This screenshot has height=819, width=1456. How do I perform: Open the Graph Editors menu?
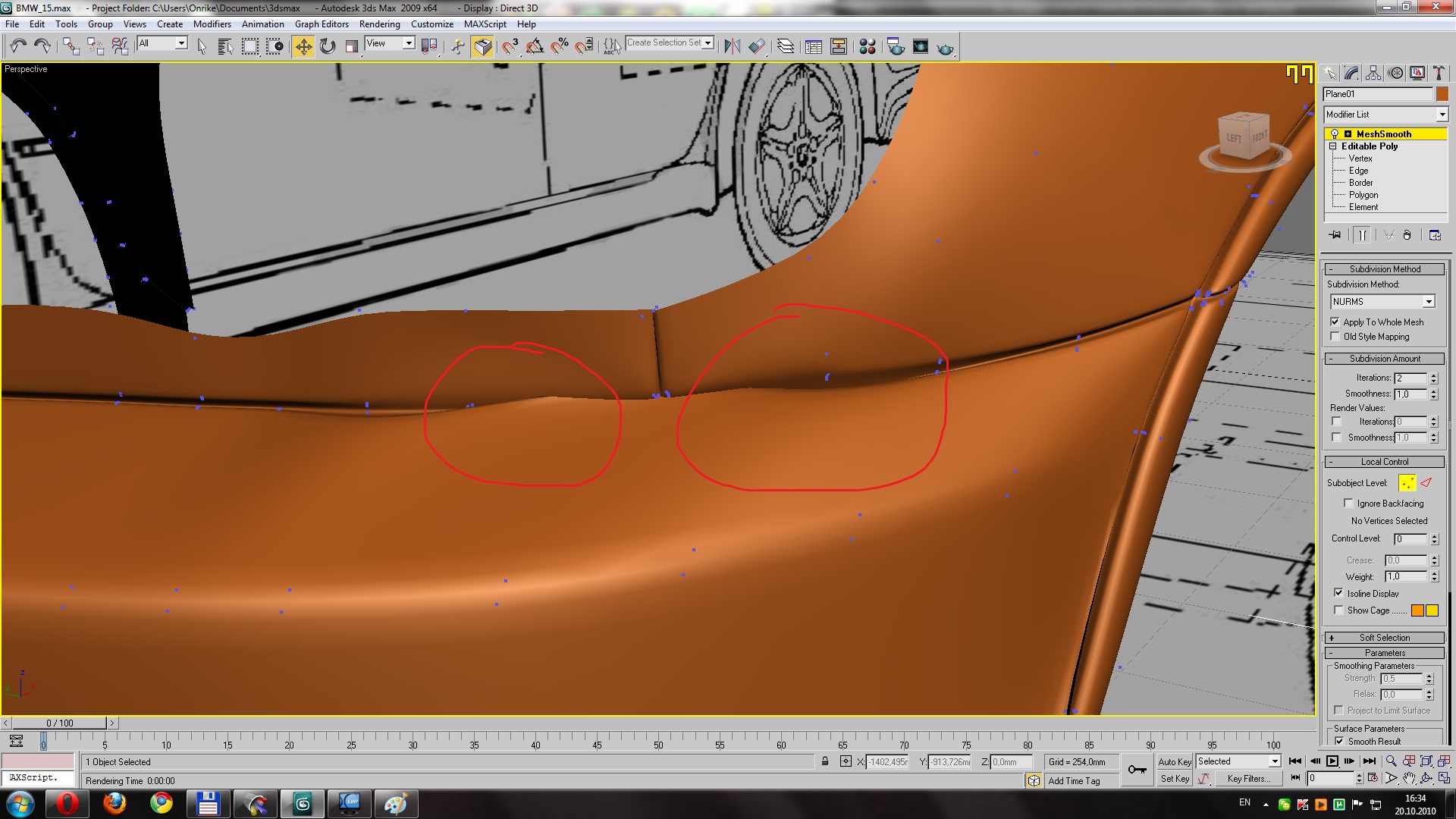click(322, 24)
